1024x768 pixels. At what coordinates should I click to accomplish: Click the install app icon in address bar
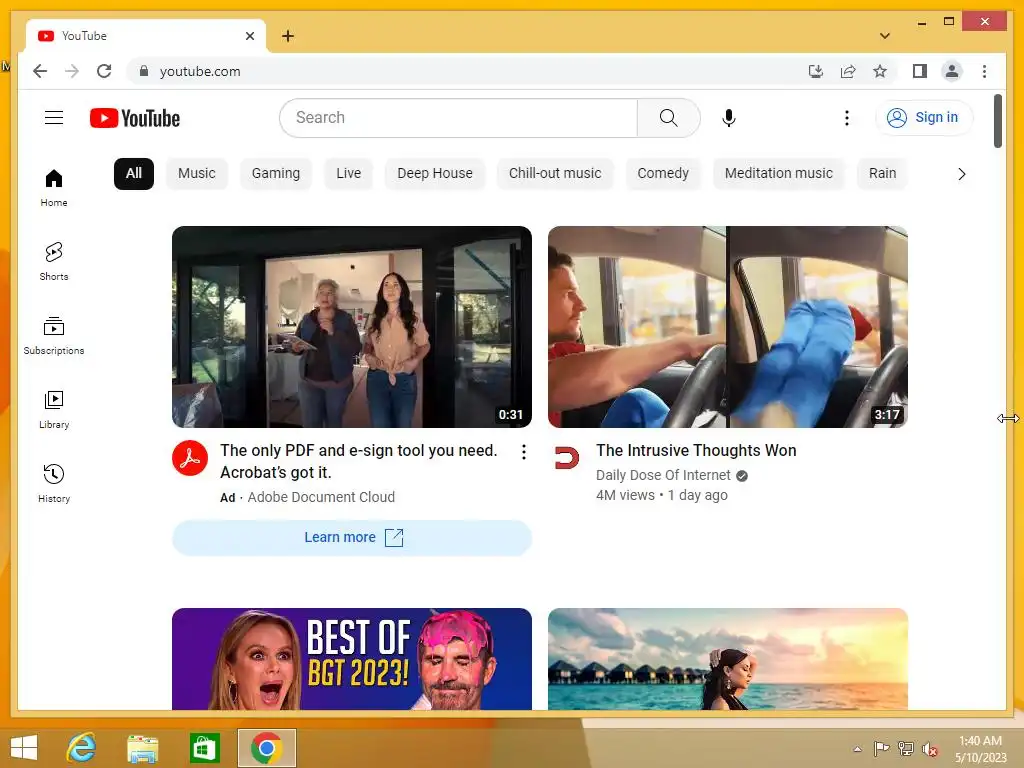coord(816,71)
